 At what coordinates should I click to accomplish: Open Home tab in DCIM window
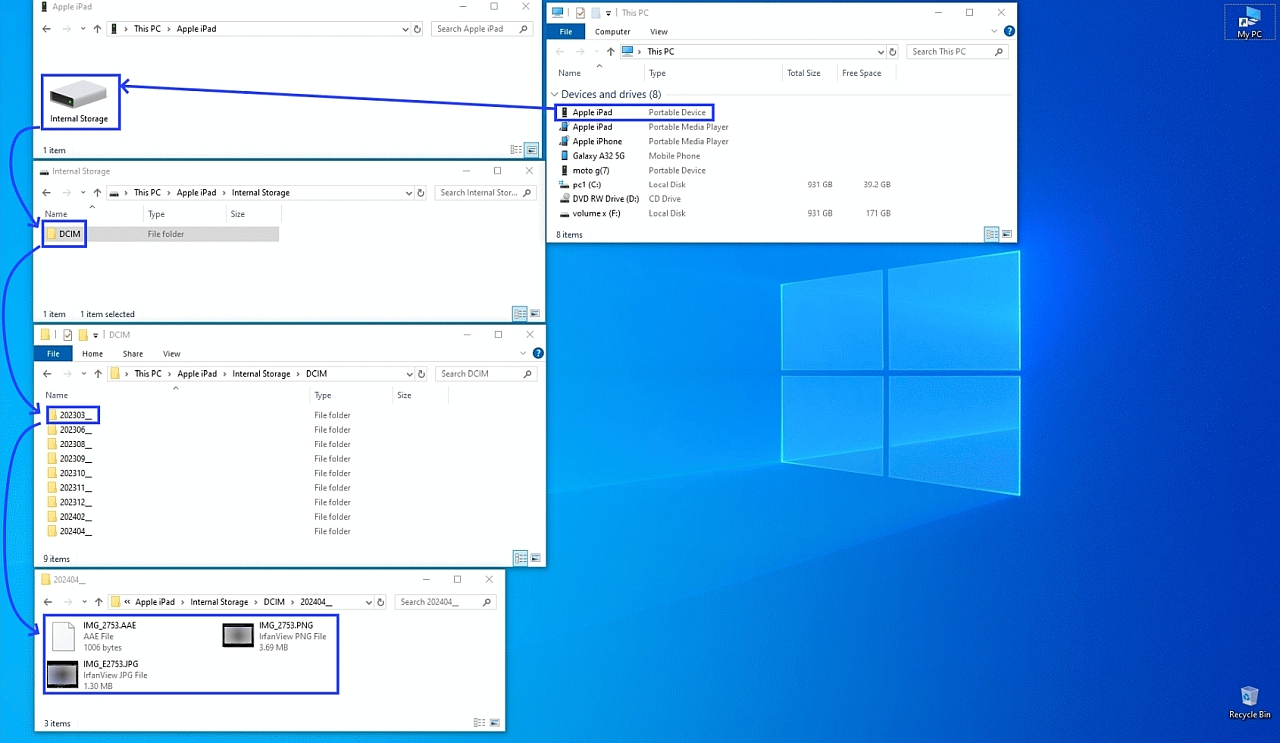tap(92, 354)
